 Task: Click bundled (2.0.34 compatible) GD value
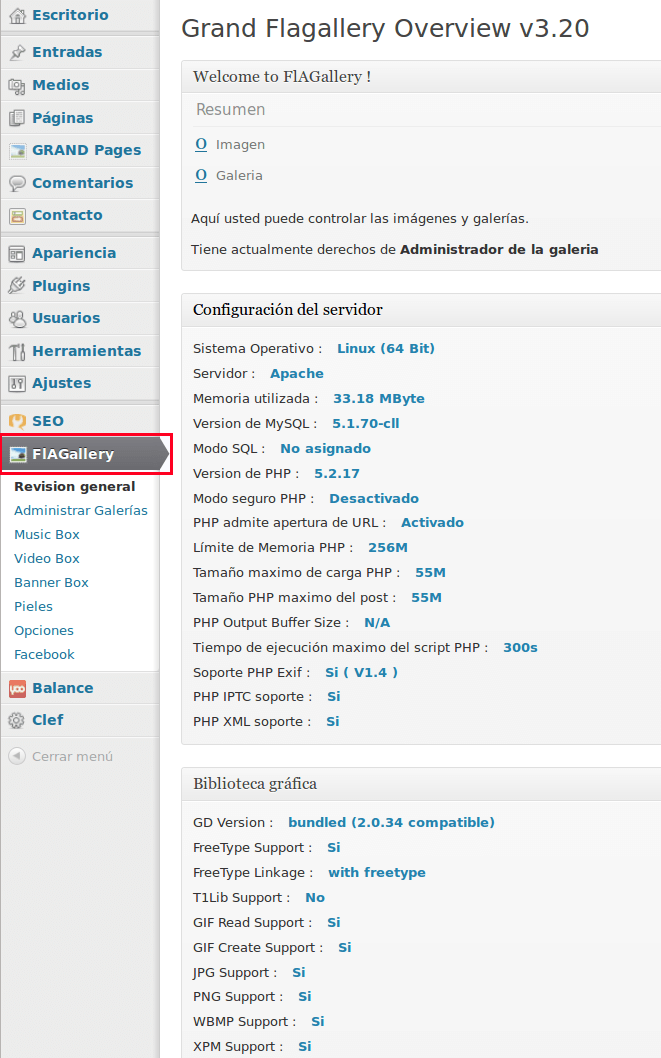coord(391,823)
